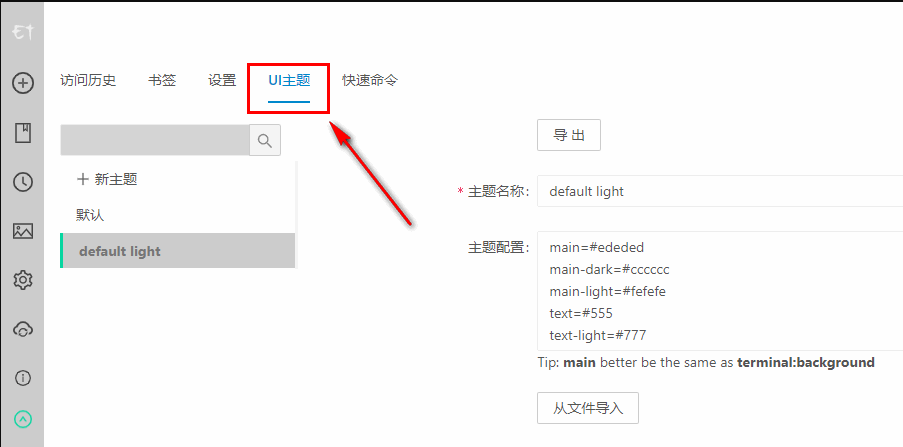Open the 快速命令 tab

pos(370,80)
